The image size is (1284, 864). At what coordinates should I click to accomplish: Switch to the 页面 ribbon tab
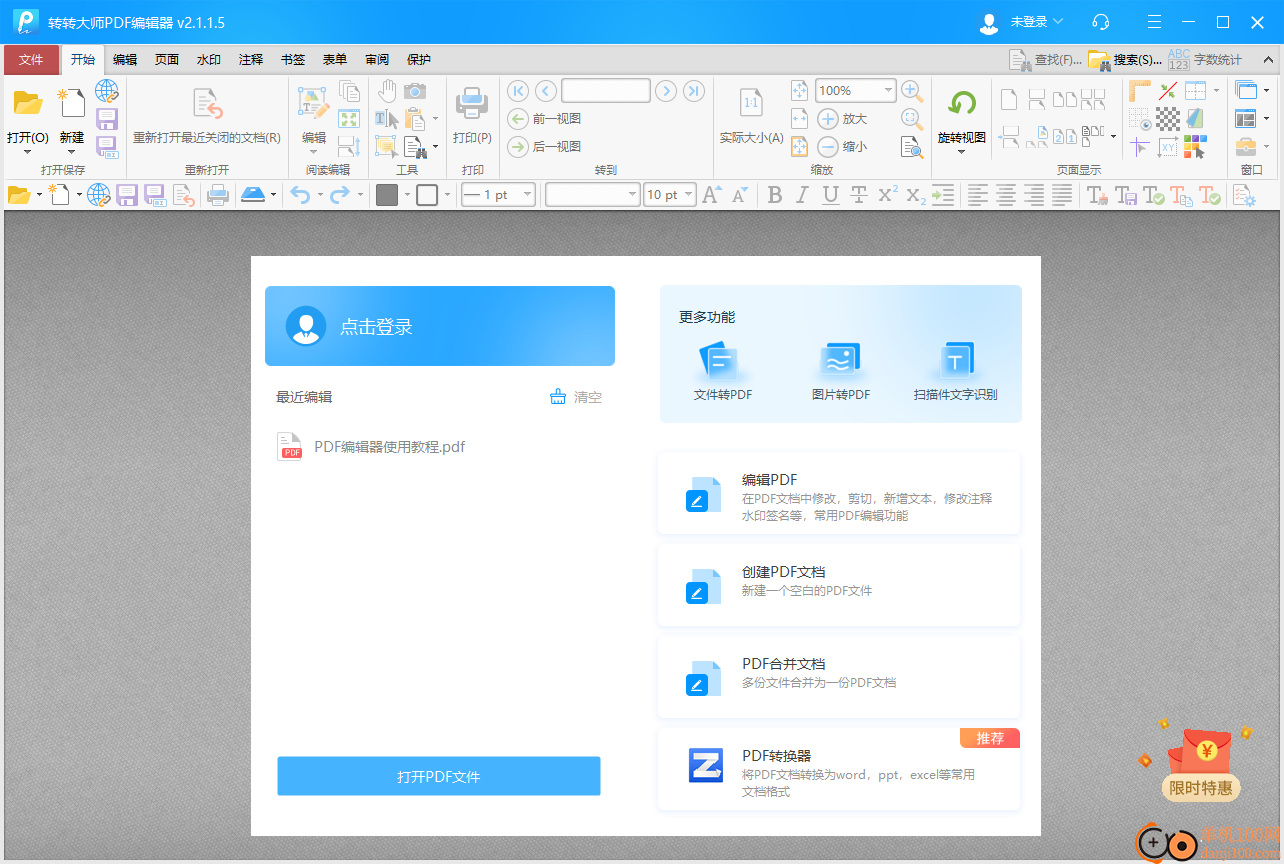coord(167,59)
